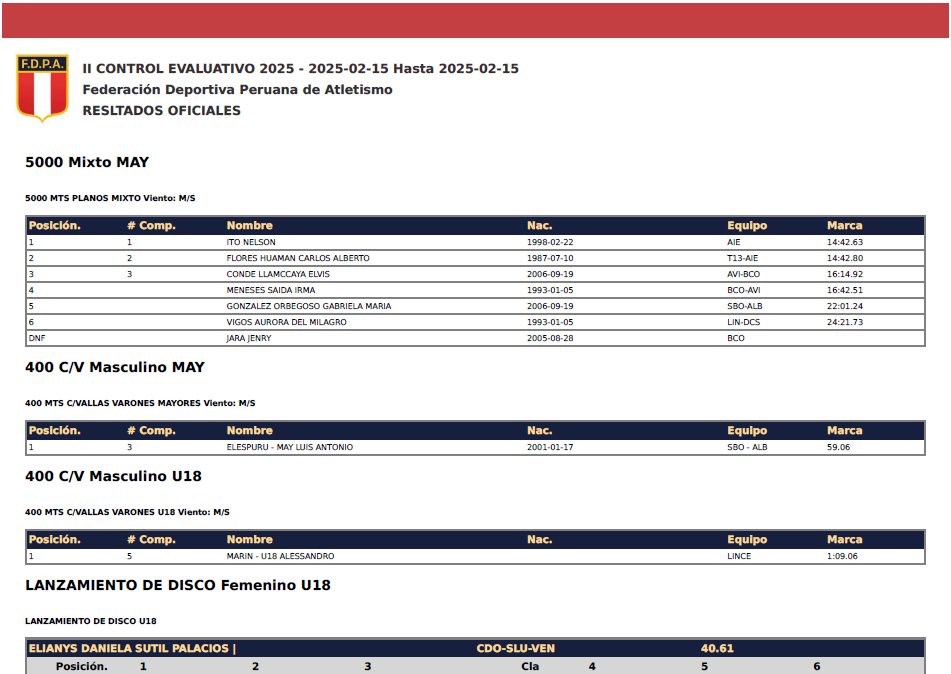Click FLORES HUAMAN CARLOS ALBERTO entry
Viewport: 951px width, 674px height.
pyautogui.click(x=298, y=258)
